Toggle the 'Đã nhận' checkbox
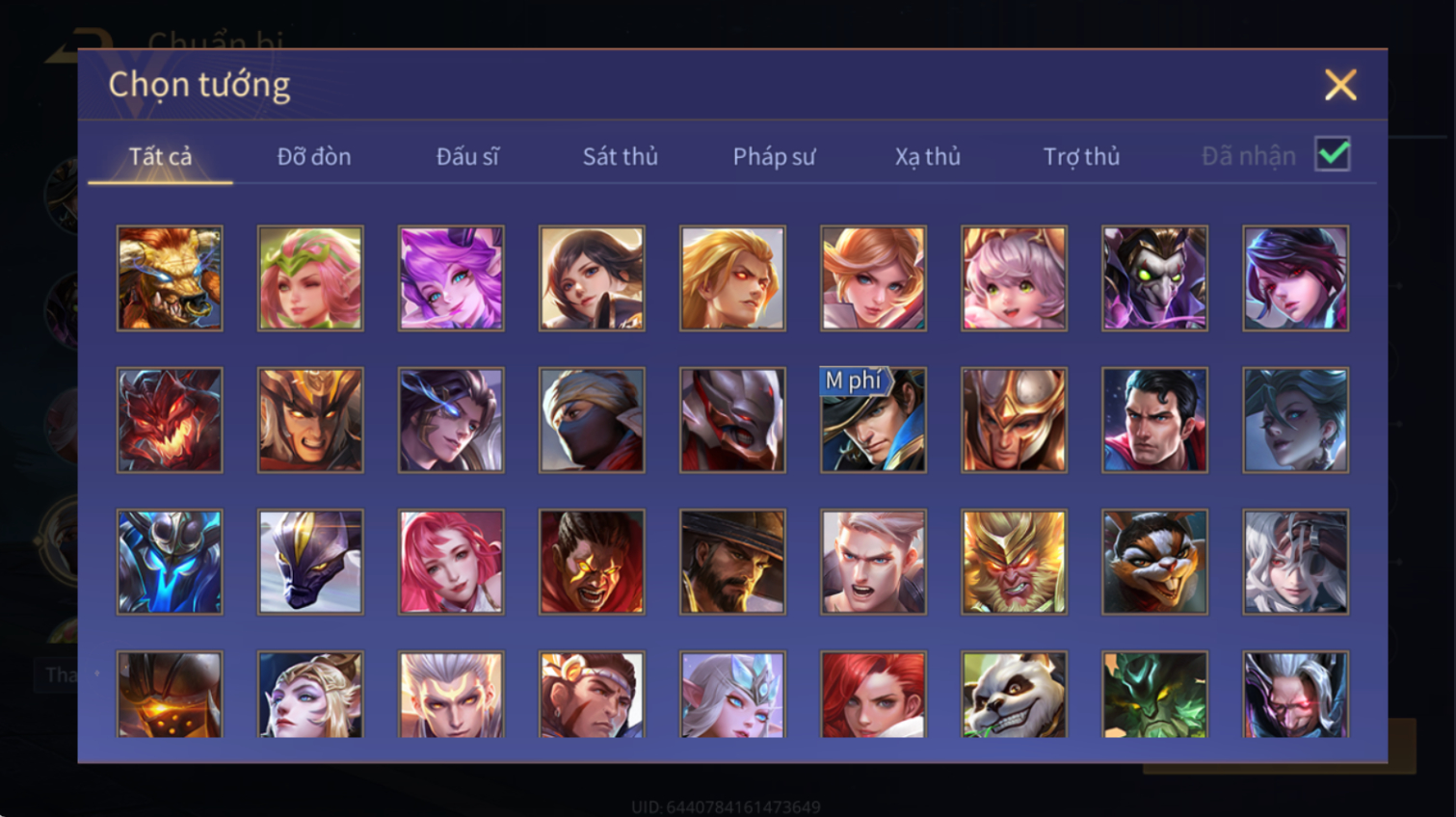 tap(1333, 154)
